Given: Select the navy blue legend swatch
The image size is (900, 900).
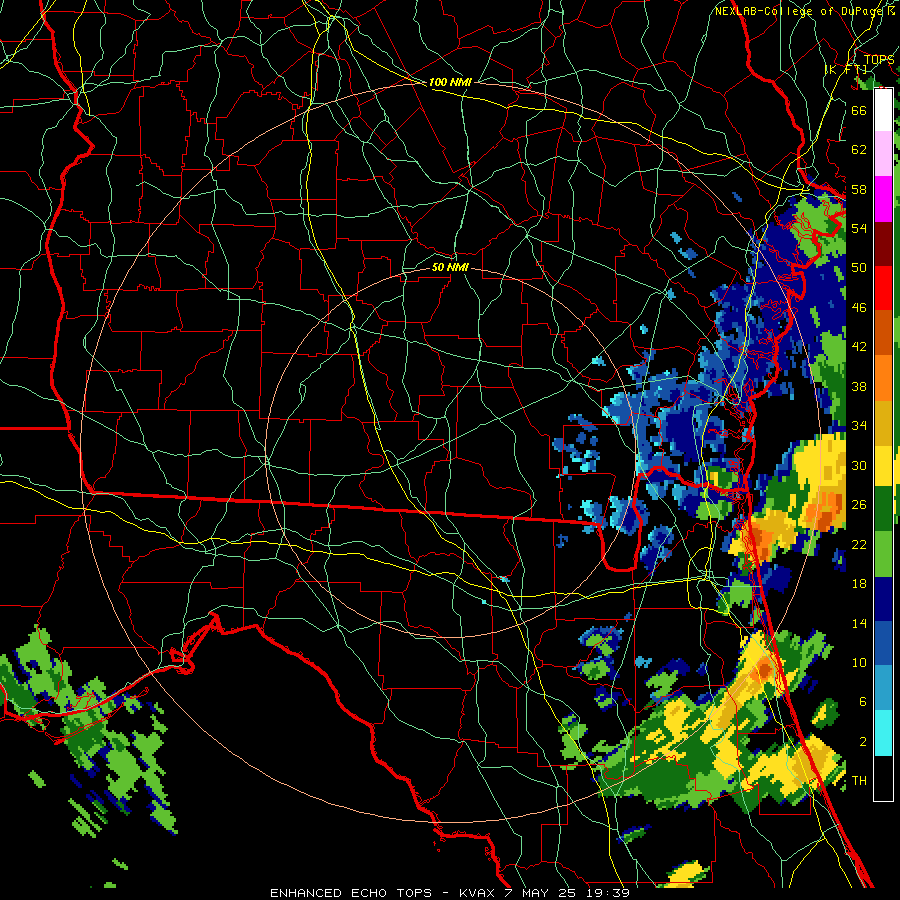Looking at the screenshot, I should tap(883, 599).
